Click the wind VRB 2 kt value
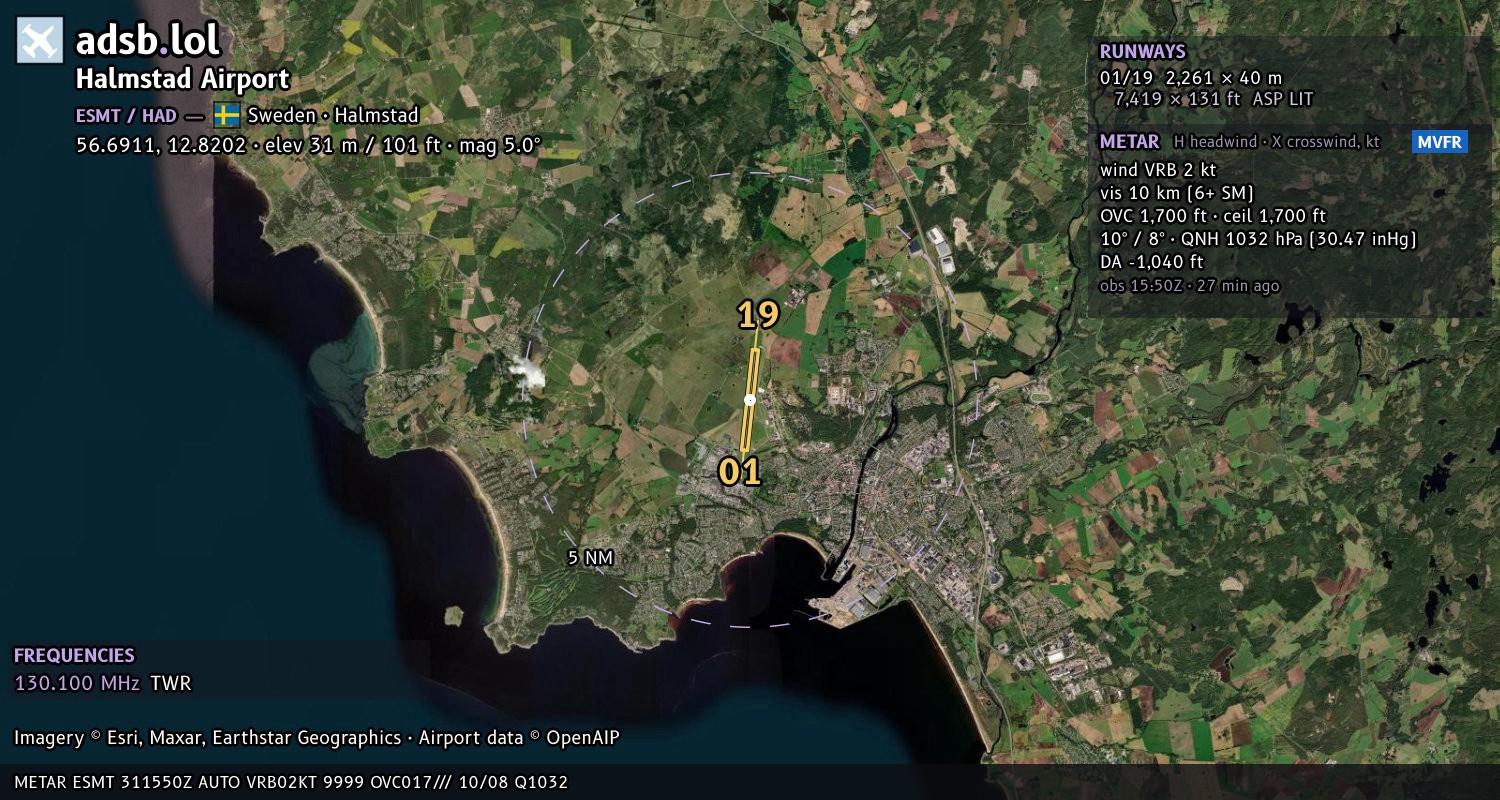Image resolution: width=1500 pixels, height=800 pixels. 1158,170
